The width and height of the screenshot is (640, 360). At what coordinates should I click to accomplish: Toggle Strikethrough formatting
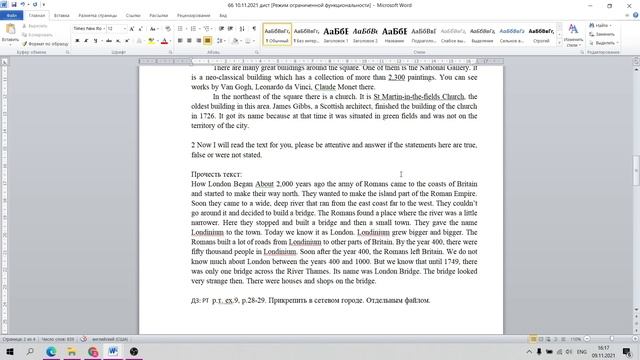click(109, 41)
